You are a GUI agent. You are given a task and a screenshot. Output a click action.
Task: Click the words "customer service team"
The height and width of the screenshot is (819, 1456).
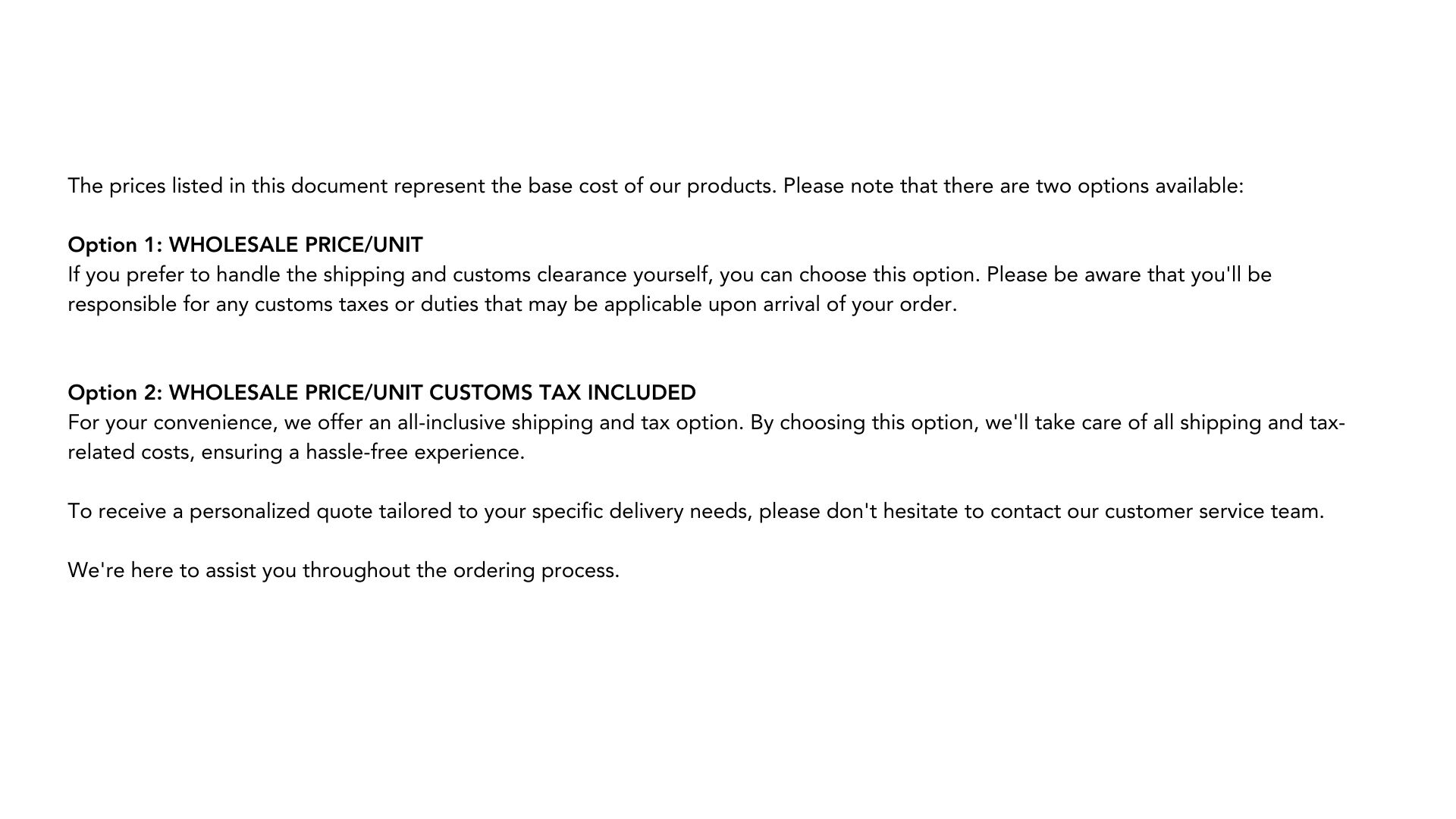click(1213, 512)
